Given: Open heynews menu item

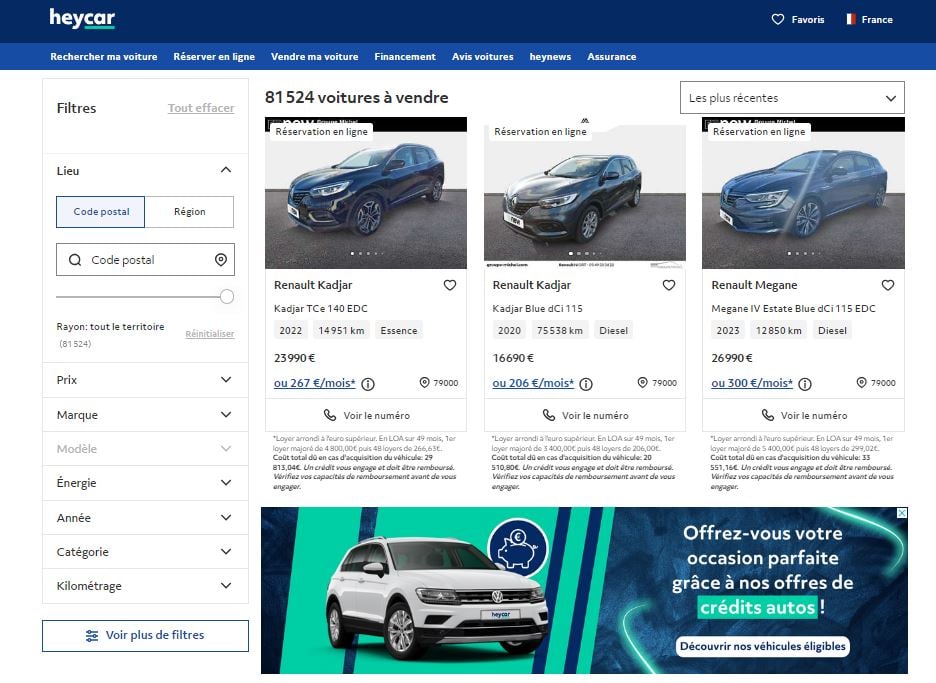Looking at the screenshot, I should pos(550,57).
